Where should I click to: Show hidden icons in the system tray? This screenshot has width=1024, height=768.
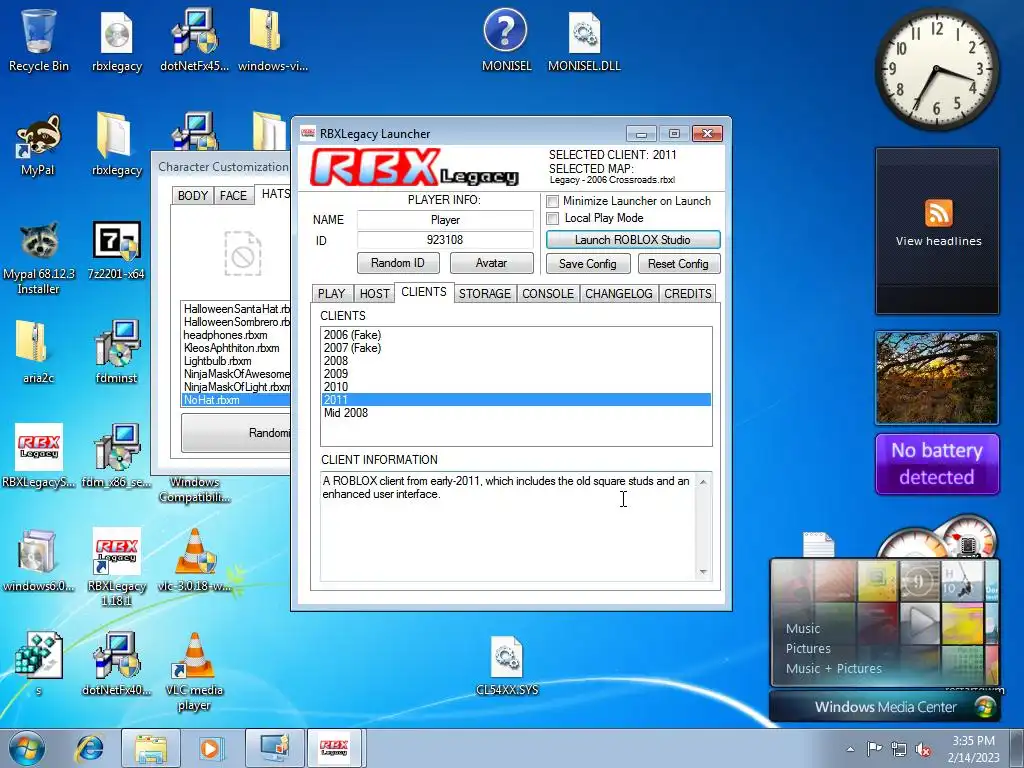click(x=850, y=749)
